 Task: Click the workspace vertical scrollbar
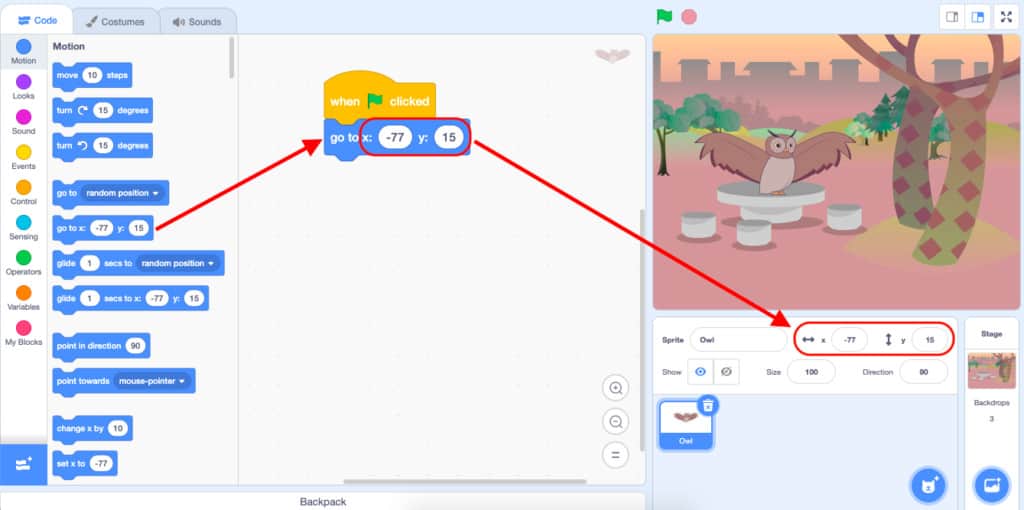coord(641,330)
